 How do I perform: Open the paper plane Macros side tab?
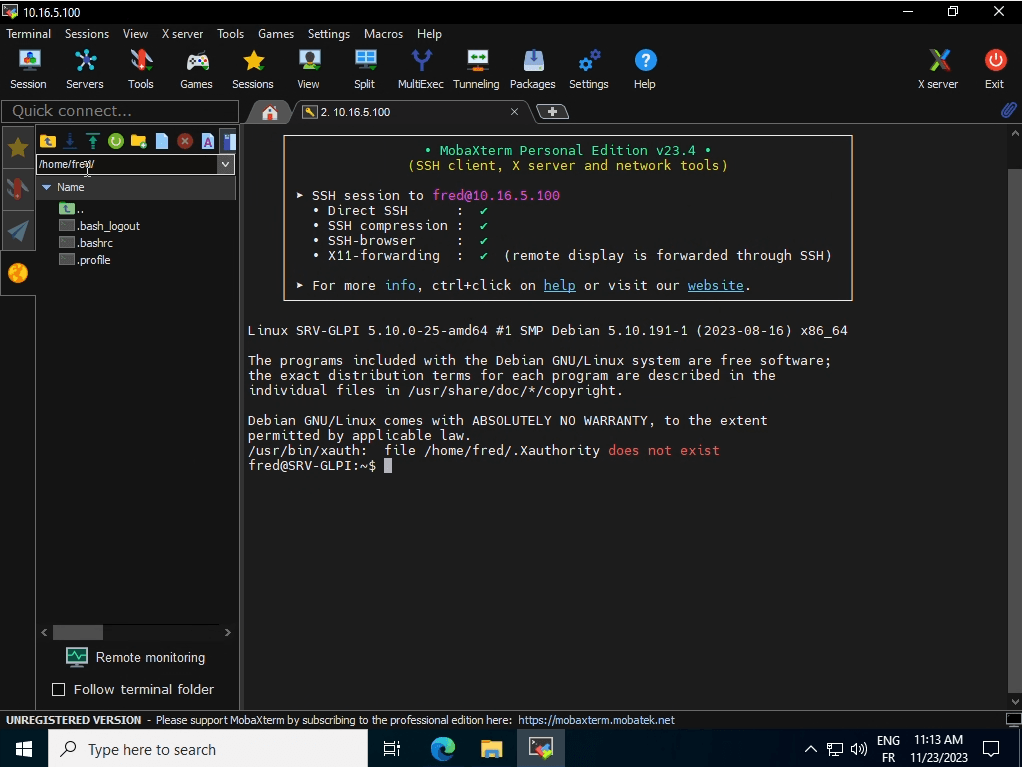[x=18, y=231]
